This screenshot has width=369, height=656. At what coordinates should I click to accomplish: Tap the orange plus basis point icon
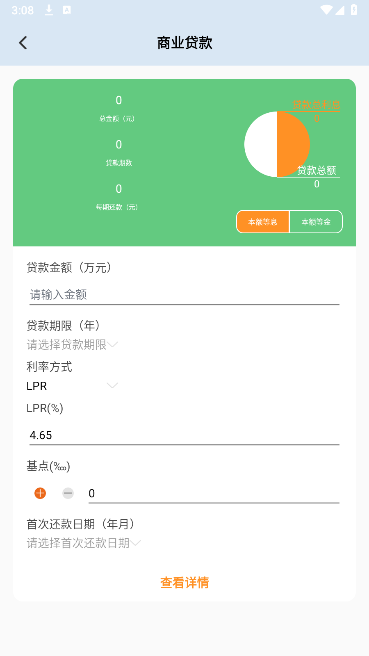click(x=40, y=493)
